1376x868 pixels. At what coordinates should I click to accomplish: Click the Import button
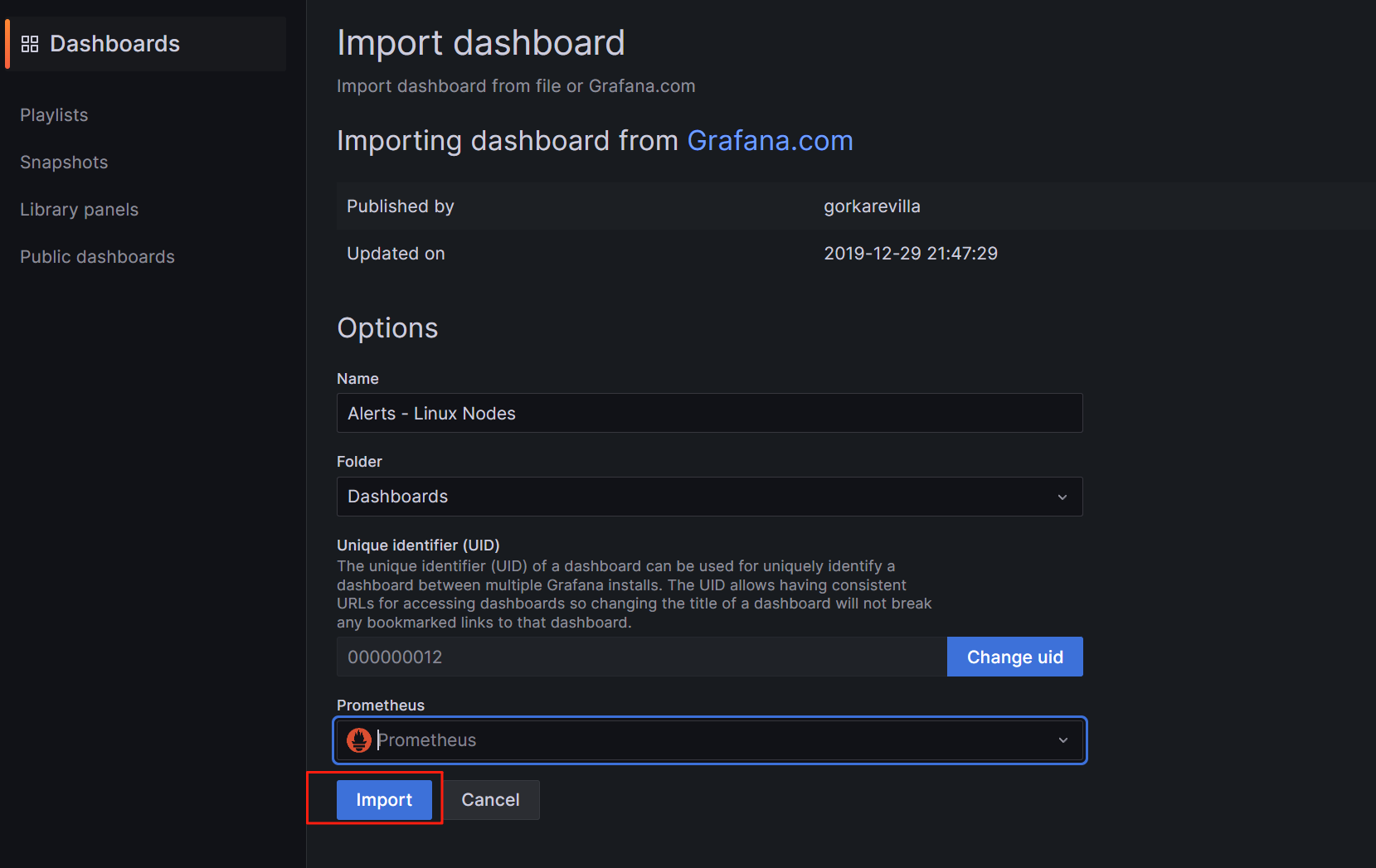coord(384,800)
